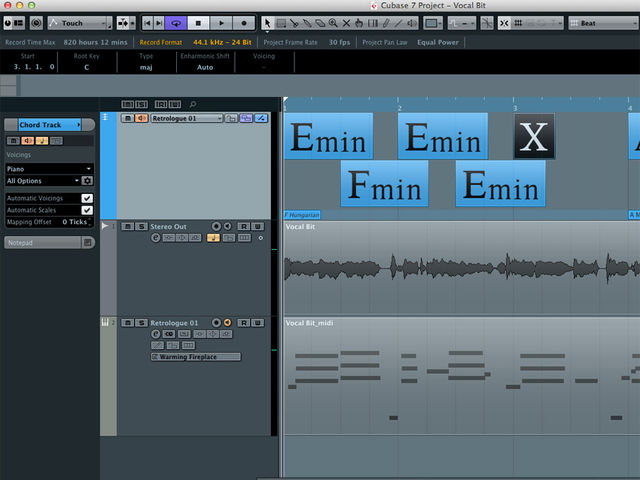Image resolution: width=640 pixels, height=480 pixels.
Task: Enable Write automation on Retrologue 01
Action: 258,323
